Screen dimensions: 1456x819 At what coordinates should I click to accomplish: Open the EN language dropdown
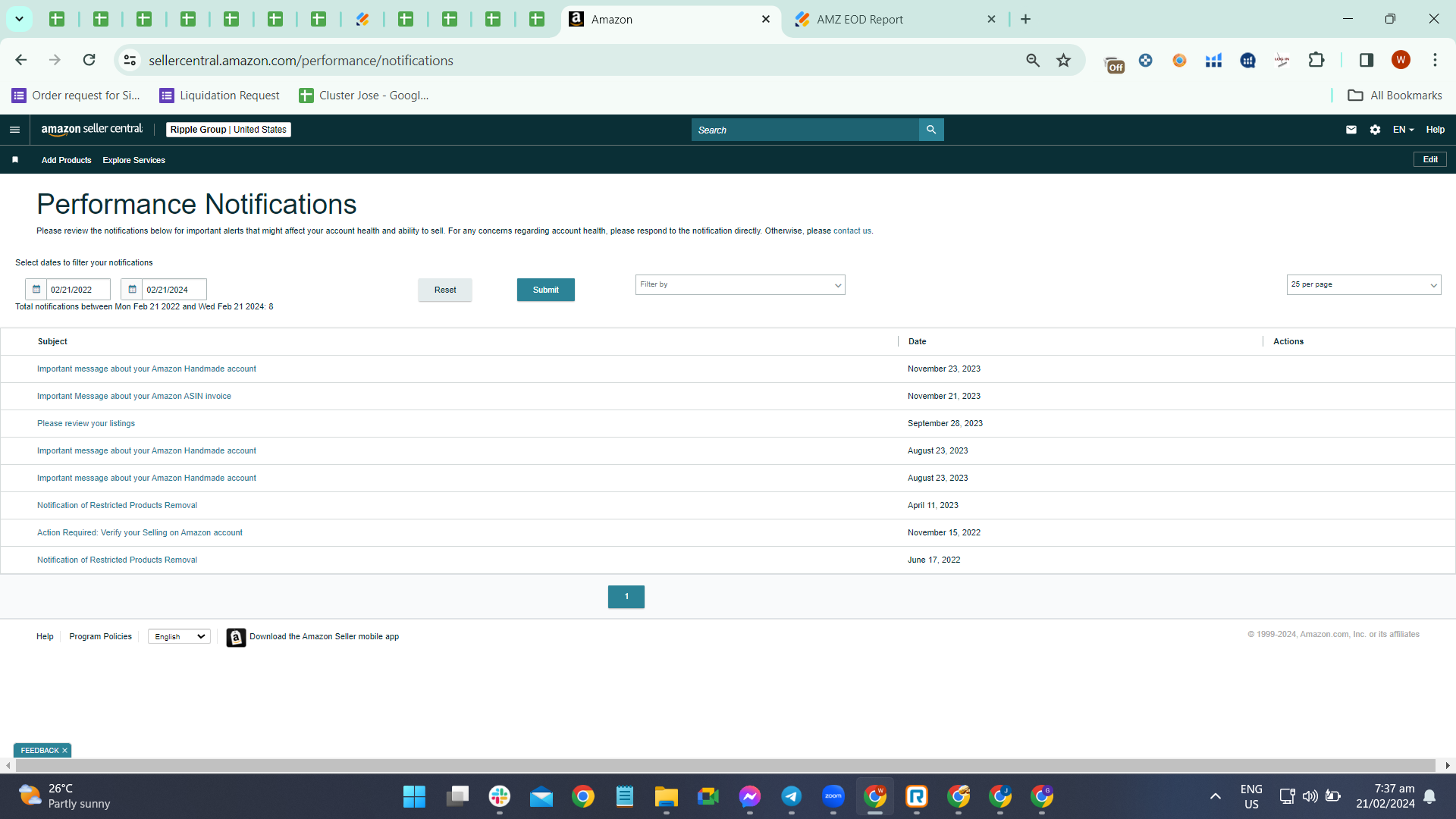[x=1404, y=130]
